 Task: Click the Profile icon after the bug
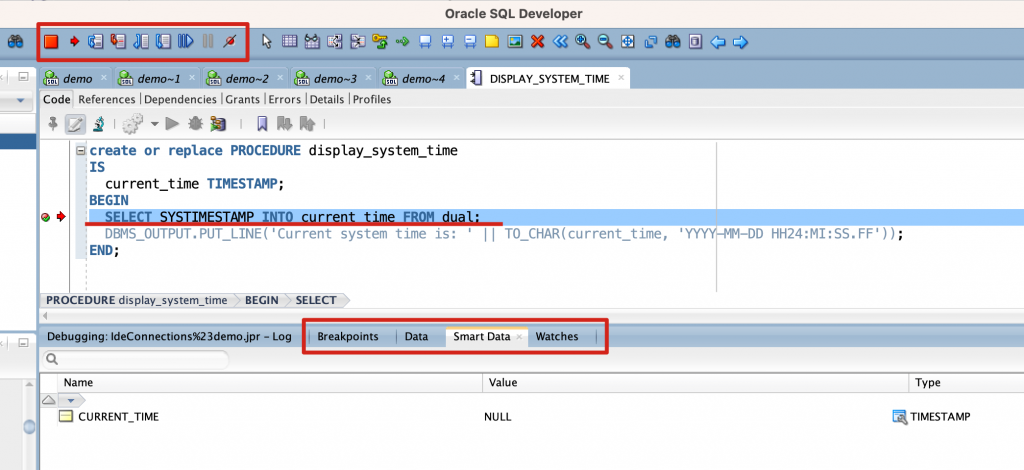click(217, 123)
